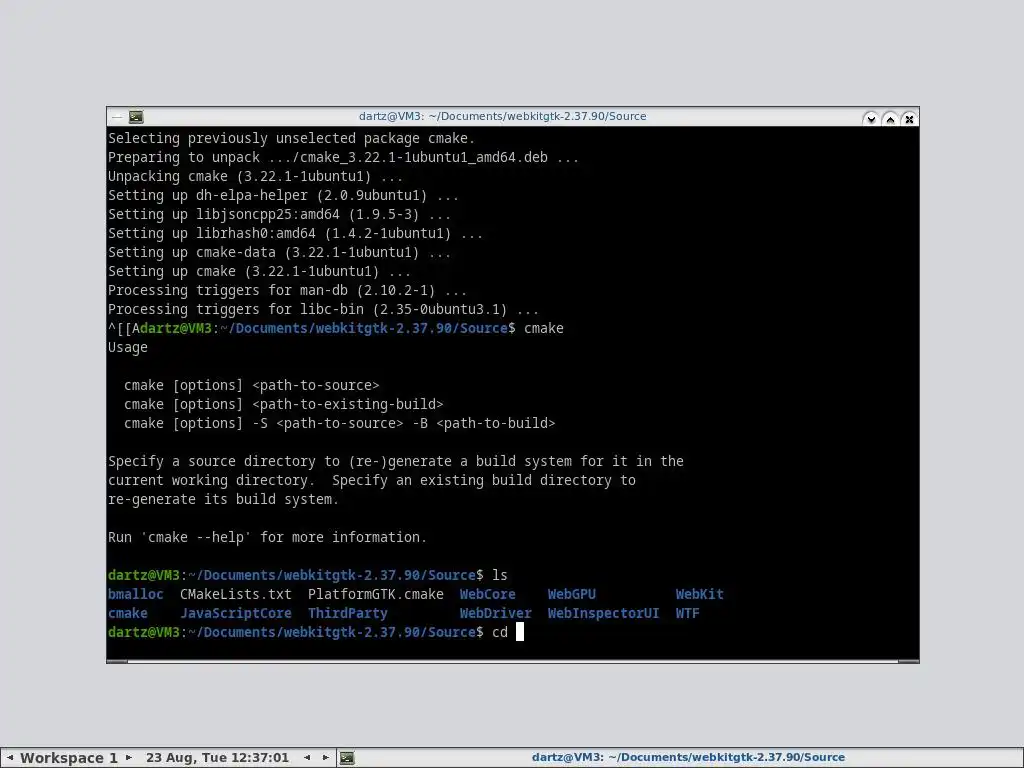Maximize terminal with the up-arrow button
The width and height of the screenshot is (1024, 768).
(889, 119)
